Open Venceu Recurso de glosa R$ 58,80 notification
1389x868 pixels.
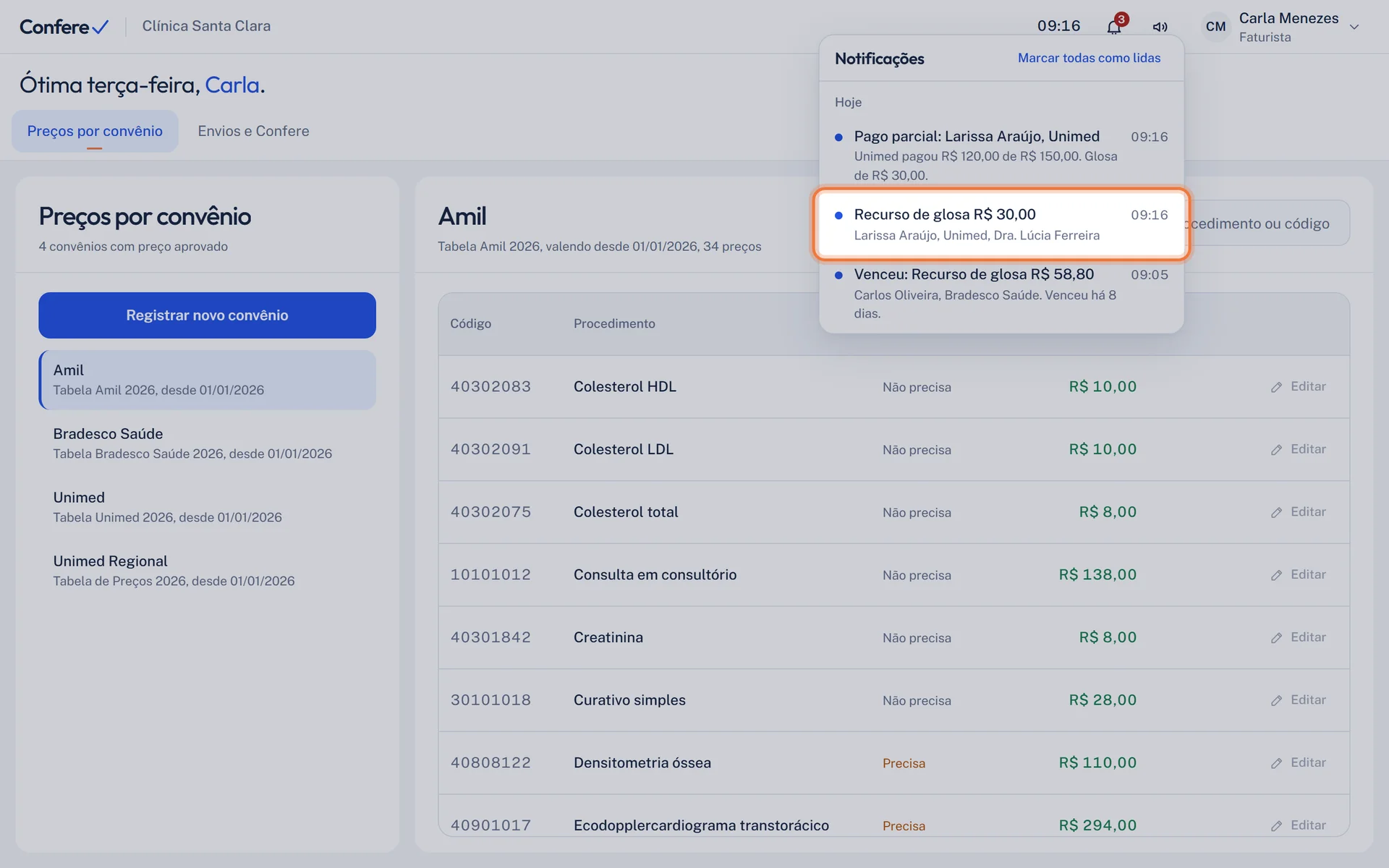coord(1001,293)
